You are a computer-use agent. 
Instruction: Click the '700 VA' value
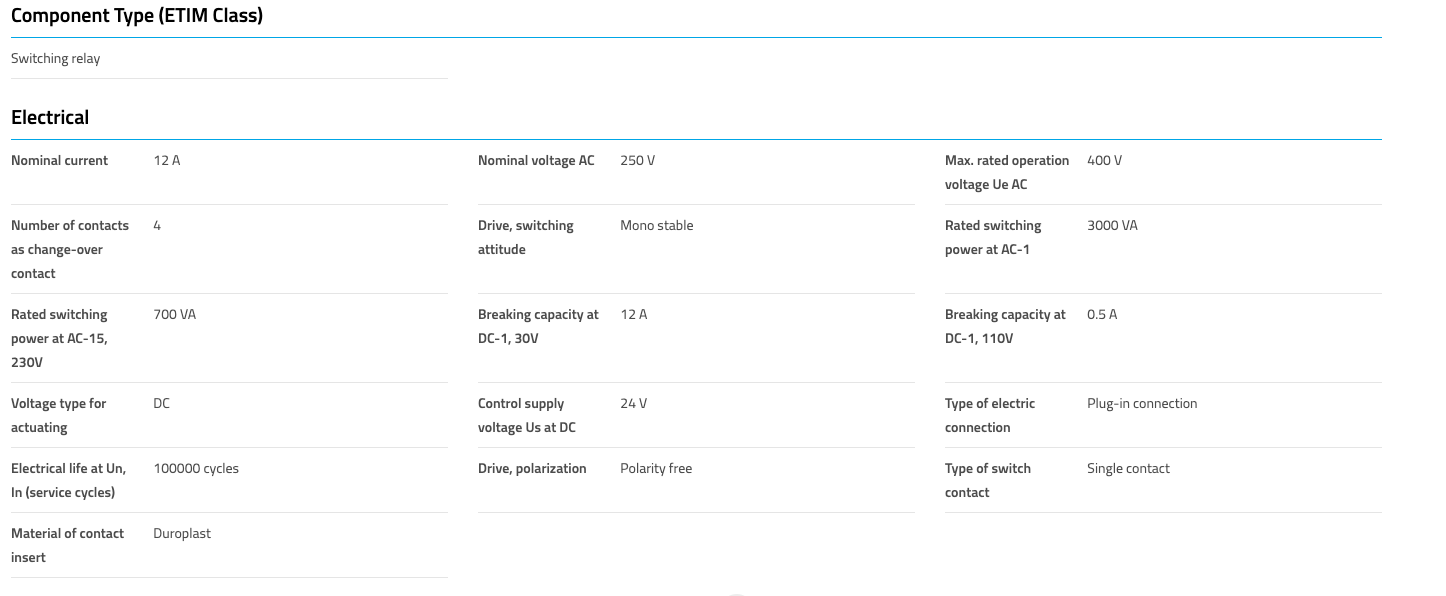click(174, 314)
